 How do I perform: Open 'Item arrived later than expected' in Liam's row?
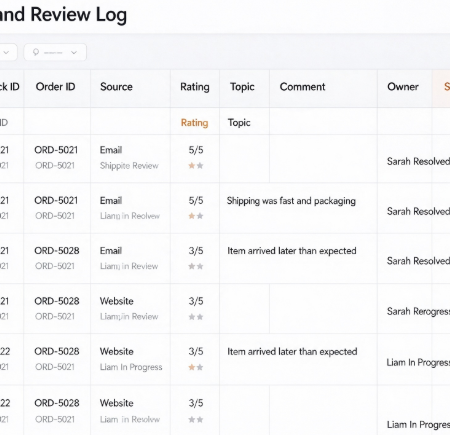pyautogui.click(x=292, y=352)
